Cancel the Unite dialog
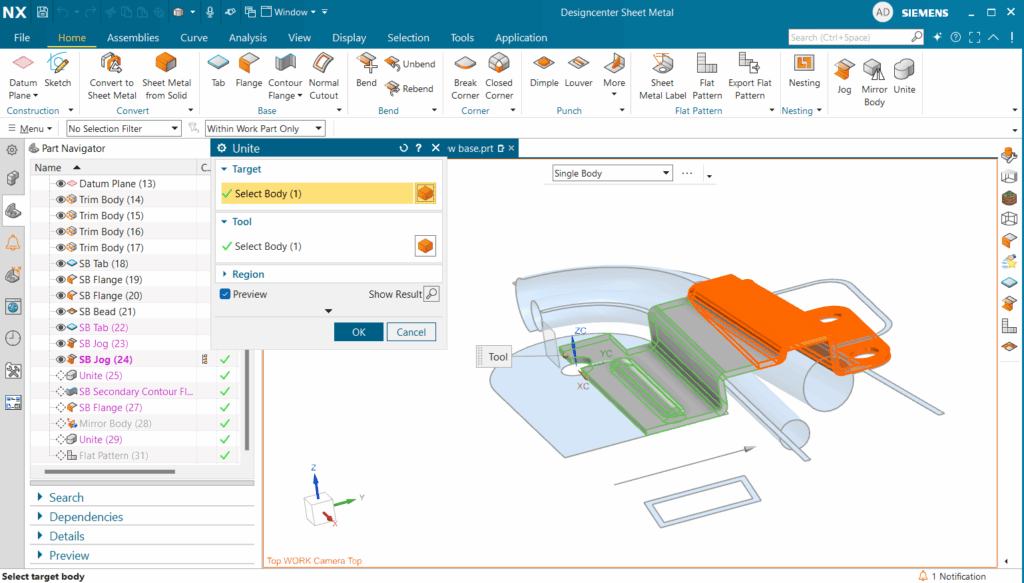Image resolution: width=1024 pixels, height=583 pixels. (411, 332)
